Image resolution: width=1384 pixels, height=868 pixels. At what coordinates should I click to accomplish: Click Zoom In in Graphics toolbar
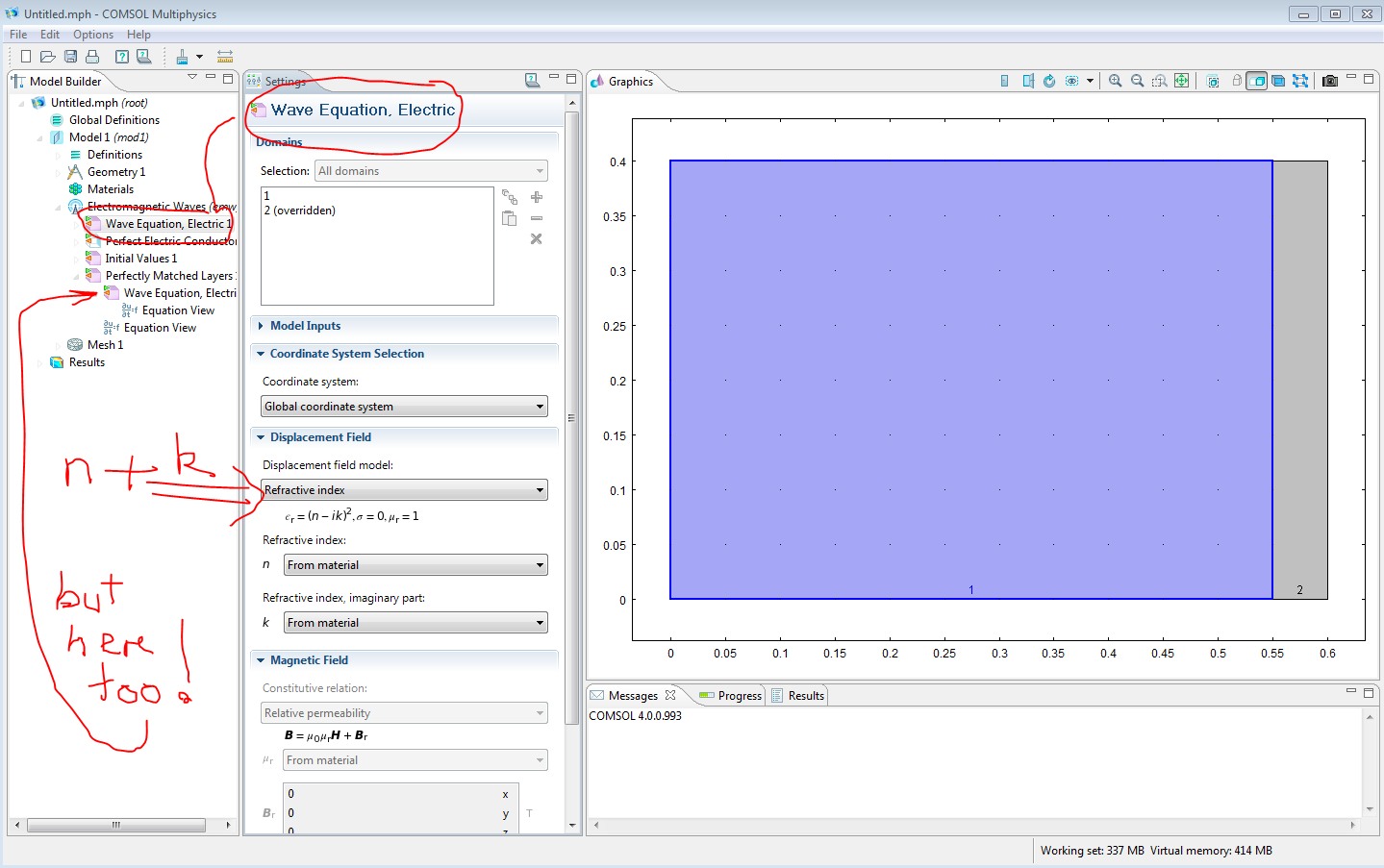pos(1115,82)
